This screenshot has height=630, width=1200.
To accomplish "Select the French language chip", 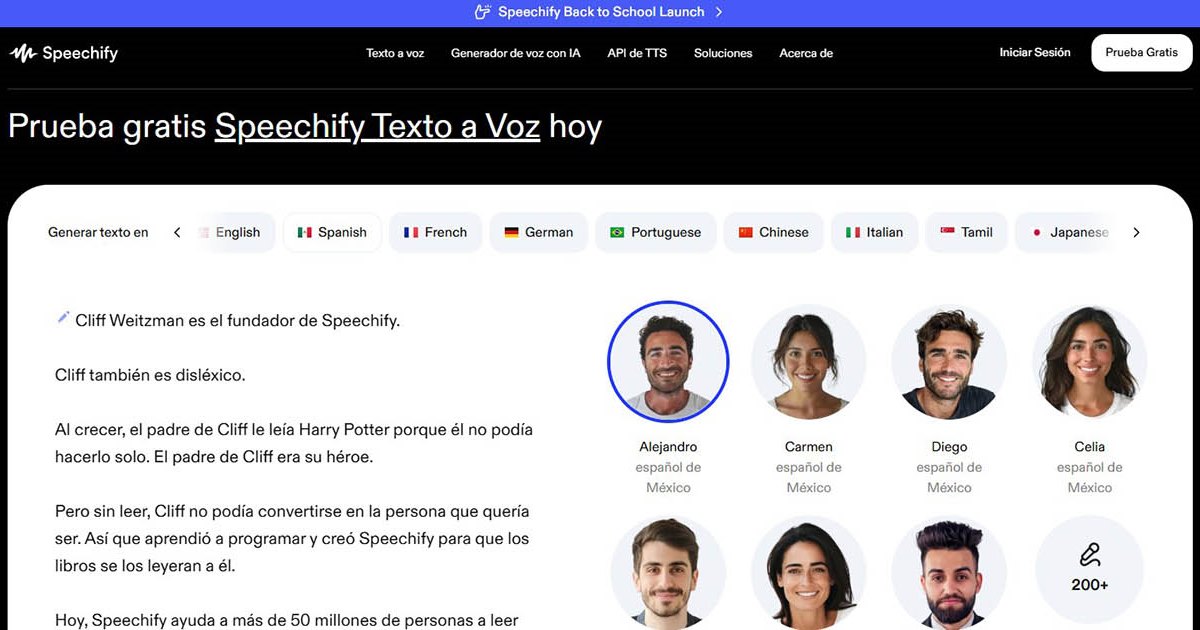I will coord(435,232).
